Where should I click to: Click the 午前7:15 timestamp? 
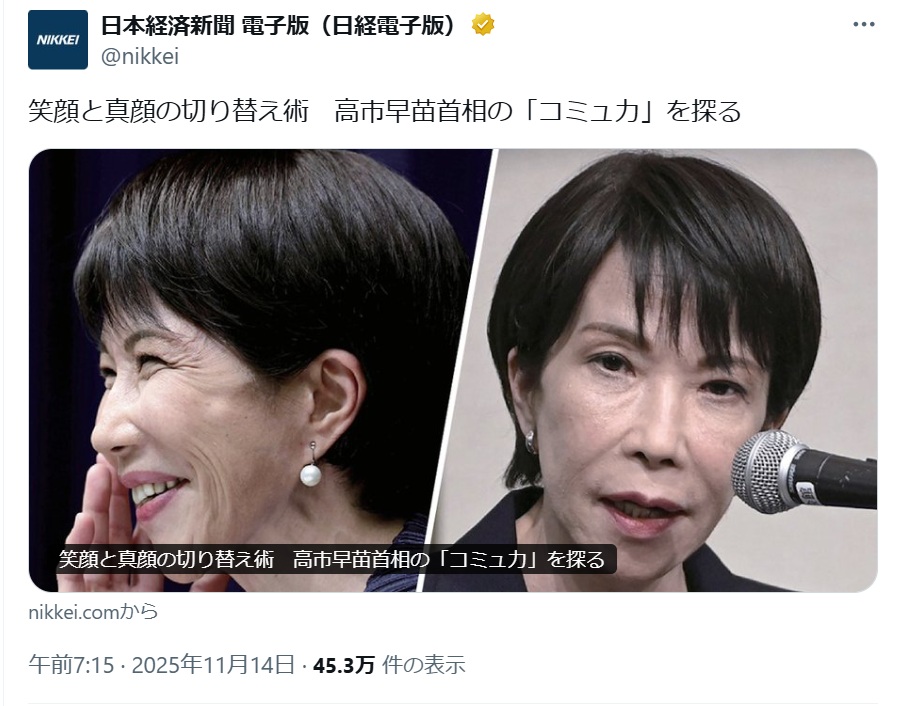pyautogui.click(x=72, y=665)
